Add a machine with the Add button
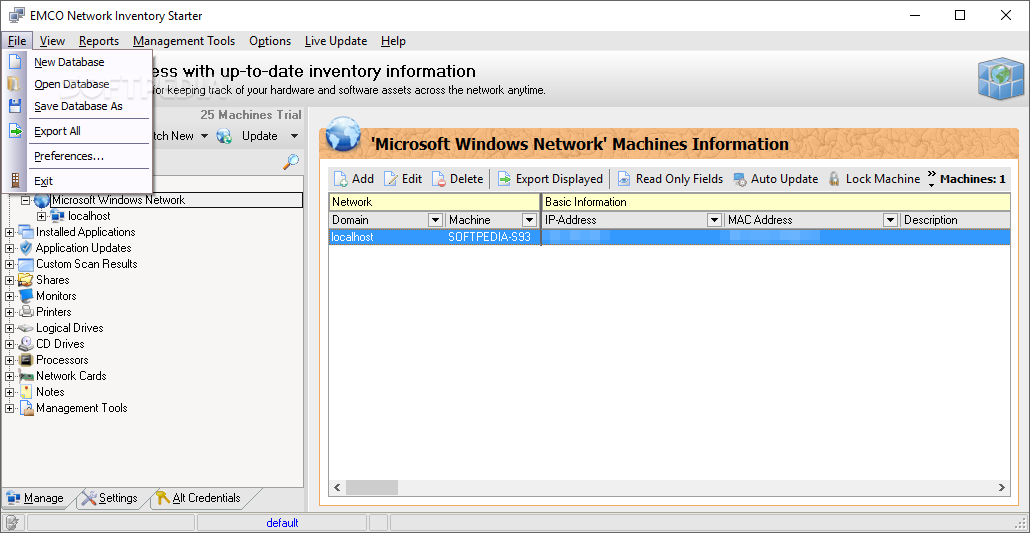Image resolution: width=1030 pixels, height=533 pixels. (353, 179)
